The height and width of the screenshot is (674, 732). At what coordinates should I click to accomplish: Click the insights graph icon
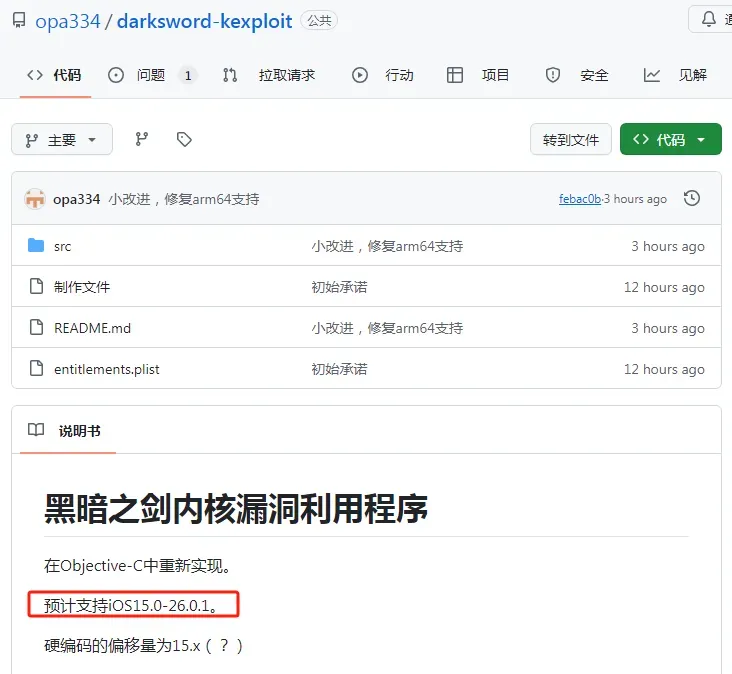coord(652,75)
